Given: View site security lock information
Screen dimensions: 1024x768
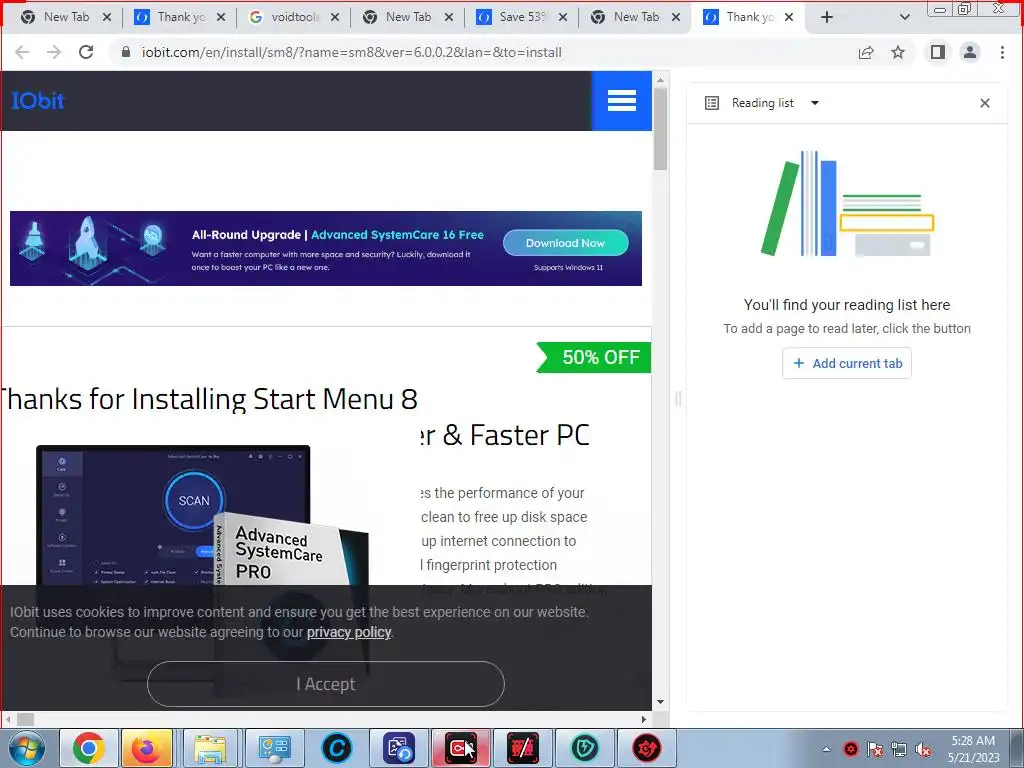Looking at the screenshot, I should (126, 52).
